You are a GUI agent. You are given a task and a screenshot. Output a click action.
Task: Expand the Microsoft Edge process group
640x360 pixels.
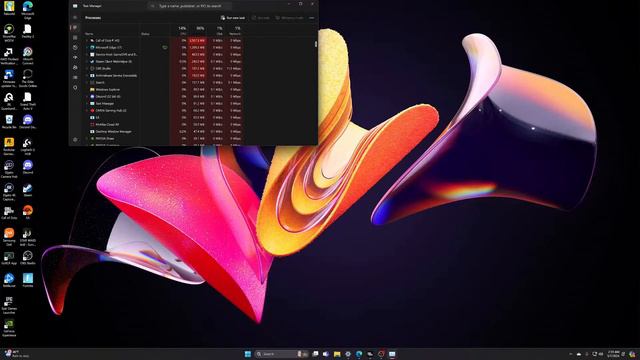tap(87, 47)
